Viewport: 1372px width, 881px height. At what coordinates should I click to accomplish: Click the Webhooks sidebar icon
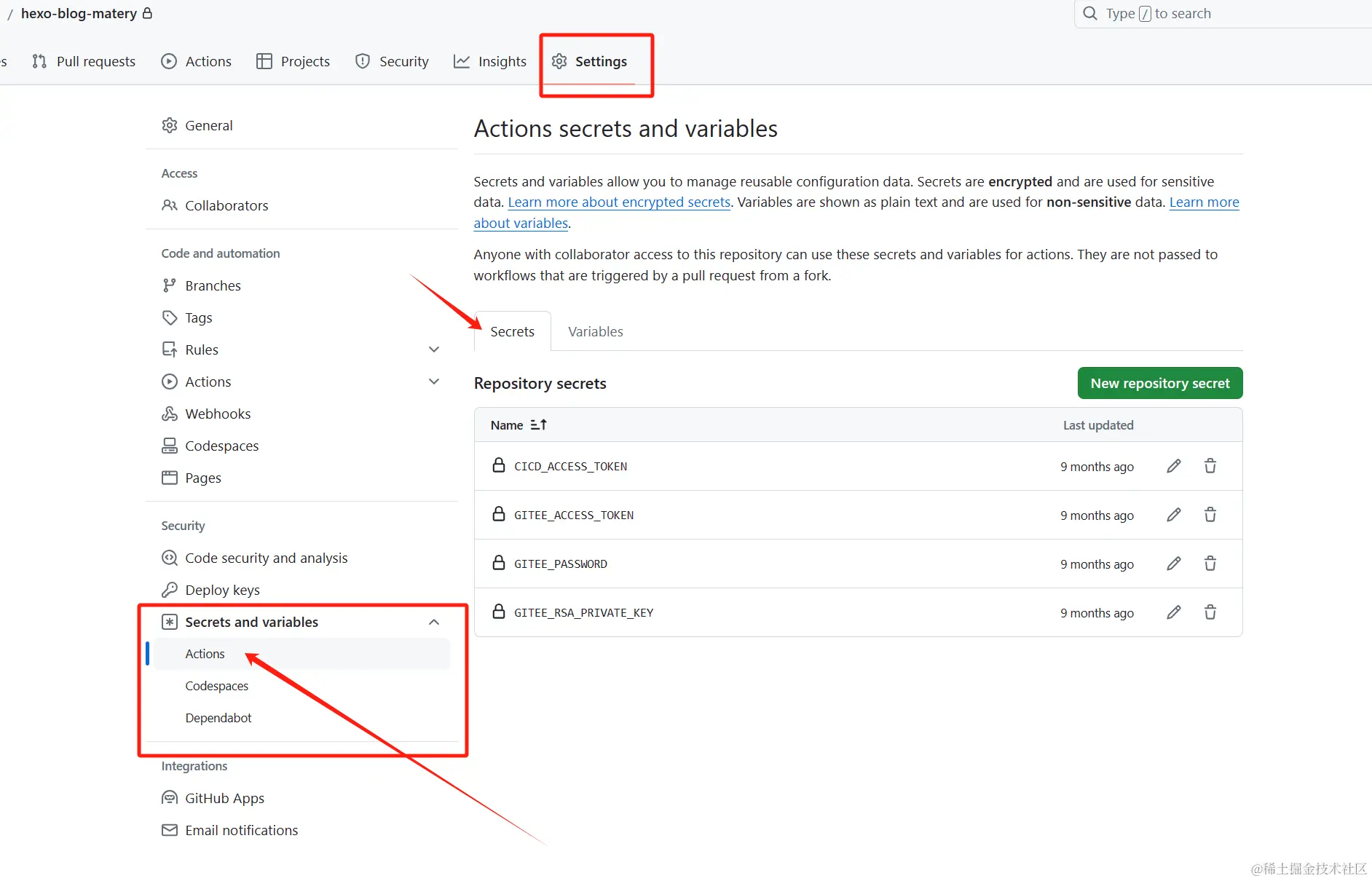170,414
